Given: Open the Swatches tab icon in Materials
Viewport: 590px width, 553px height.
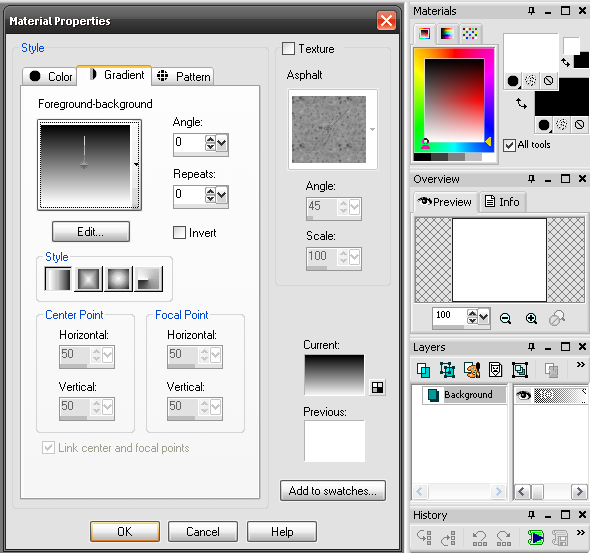Looking at the screenshot, I should pyautogui.click(x=470, y=34).
